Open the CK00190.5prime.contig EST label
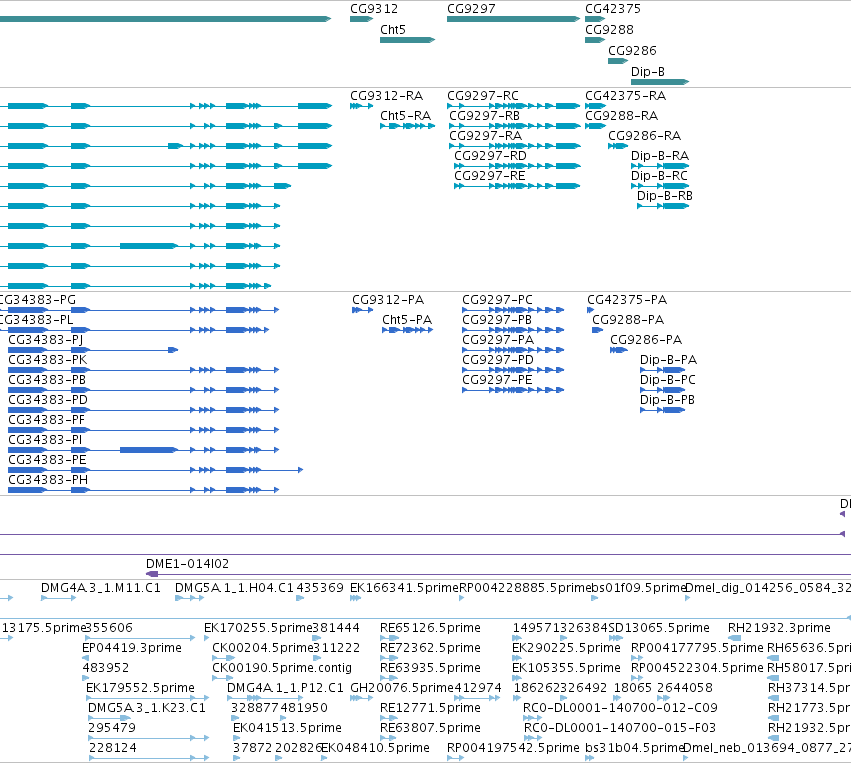Screen dimensions: 851x763 click(282, 668)
